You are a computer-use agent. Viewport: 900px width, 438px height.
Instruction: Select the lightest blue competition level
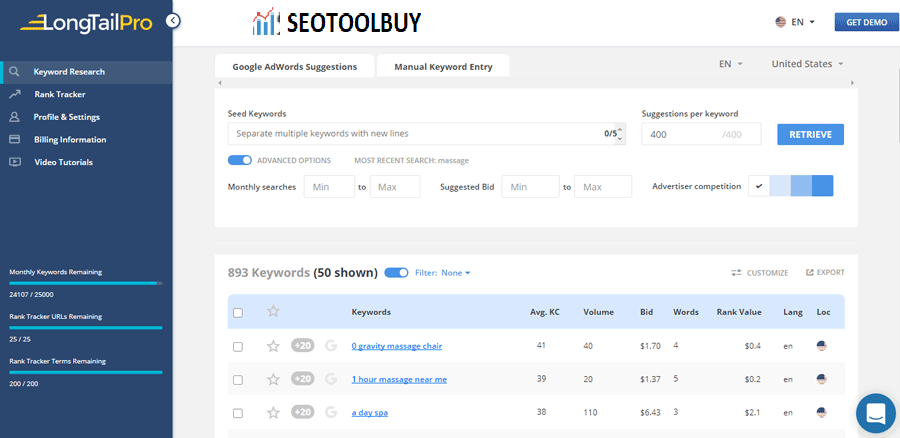[x=780, y=186]
